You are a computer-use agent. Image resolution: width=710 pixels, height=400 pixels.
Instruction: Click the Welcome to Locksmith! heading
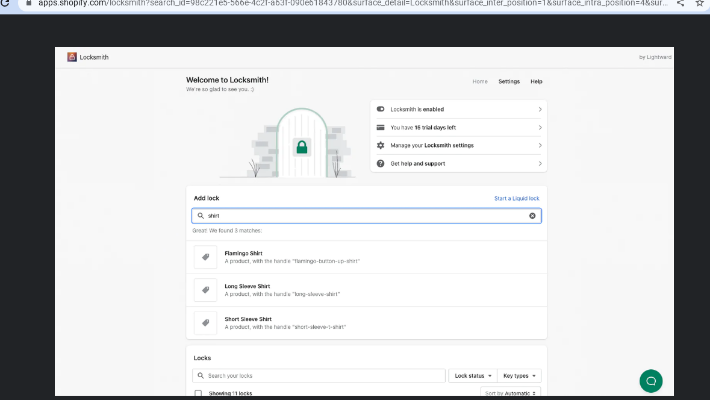227,80
